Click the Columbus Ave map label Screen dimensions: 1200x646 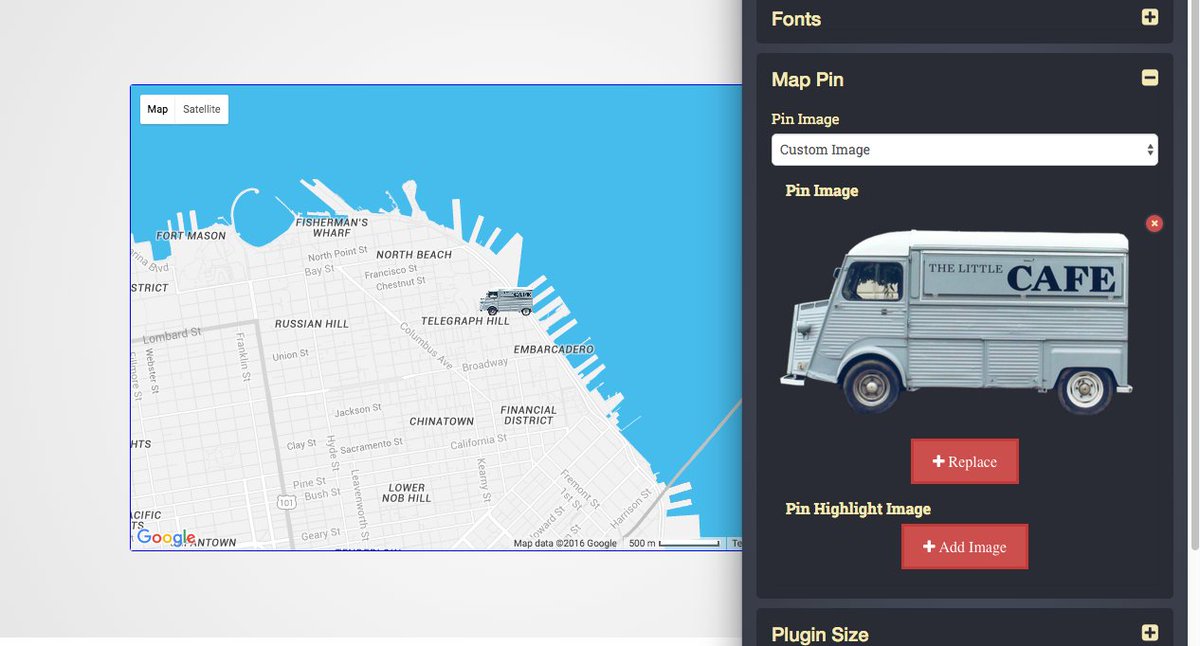tap(426, 346)
